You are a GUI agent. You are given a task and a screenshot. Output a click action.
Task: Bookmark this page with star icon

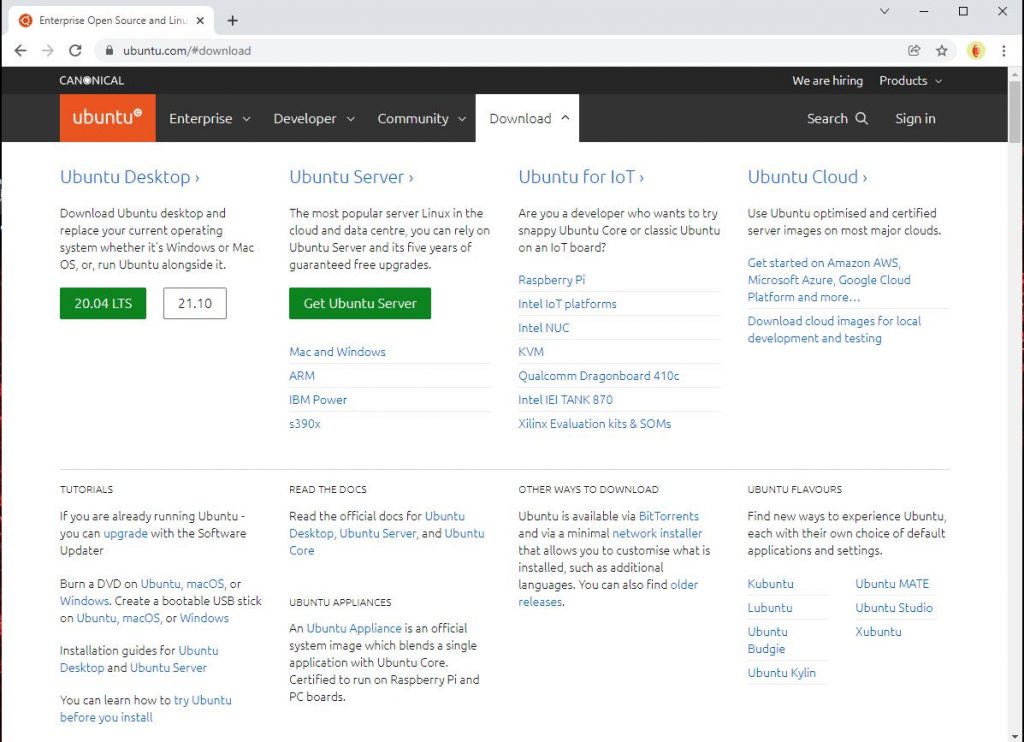[x=941, y=50]
